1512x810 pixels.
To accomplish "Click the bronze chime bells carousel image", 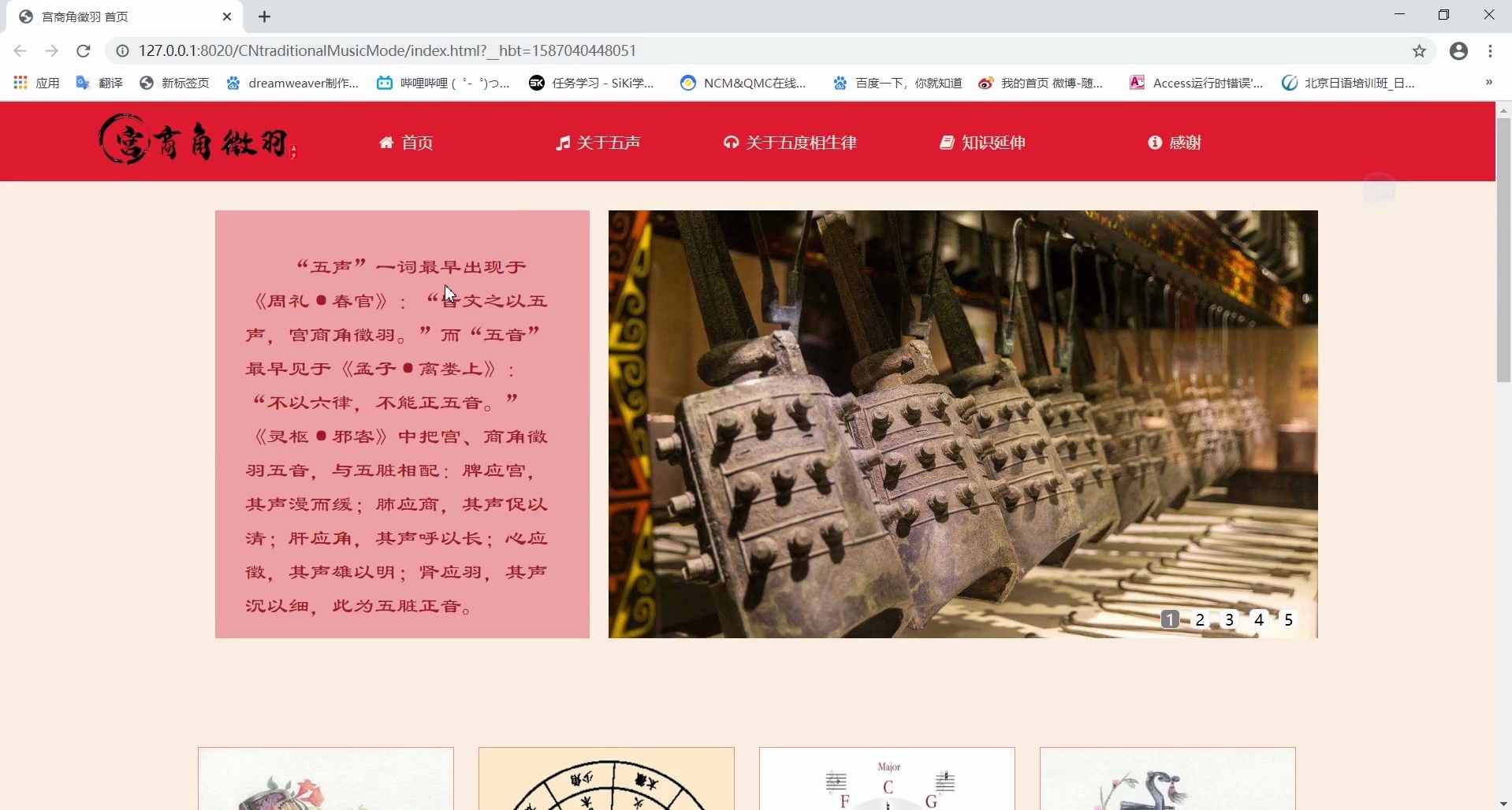I will click(x=963, y=424).
